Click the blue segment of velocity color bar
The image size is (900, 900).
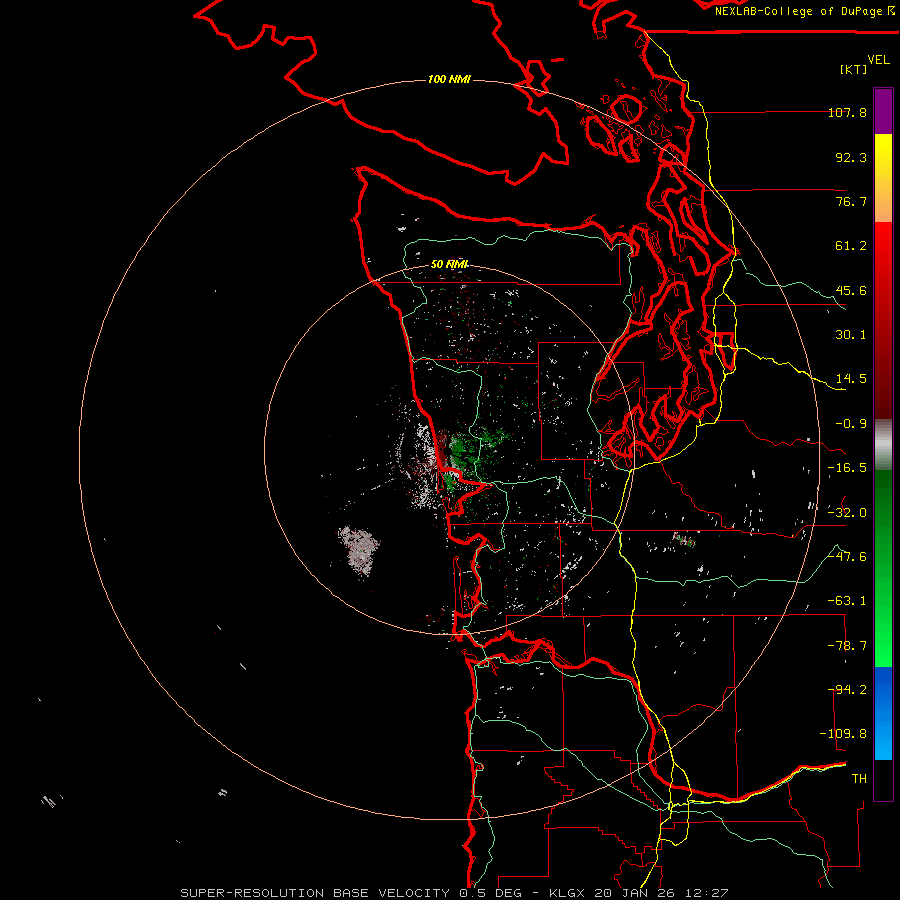pyautogui.click(x=883, y=713)
